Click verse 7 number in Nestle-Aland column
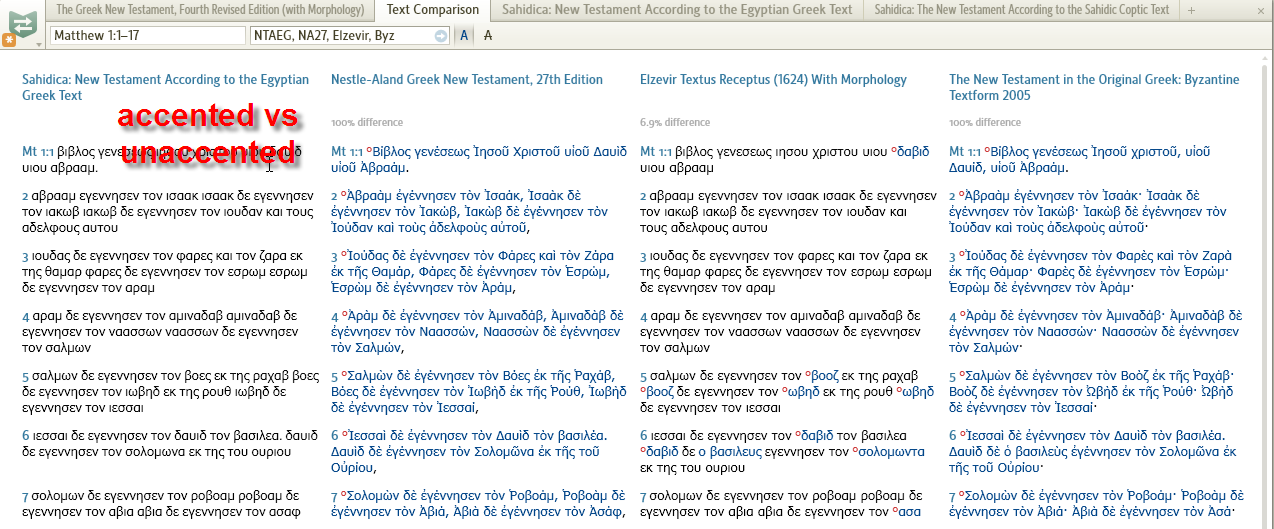1274x529 pixels. point(335,496)
